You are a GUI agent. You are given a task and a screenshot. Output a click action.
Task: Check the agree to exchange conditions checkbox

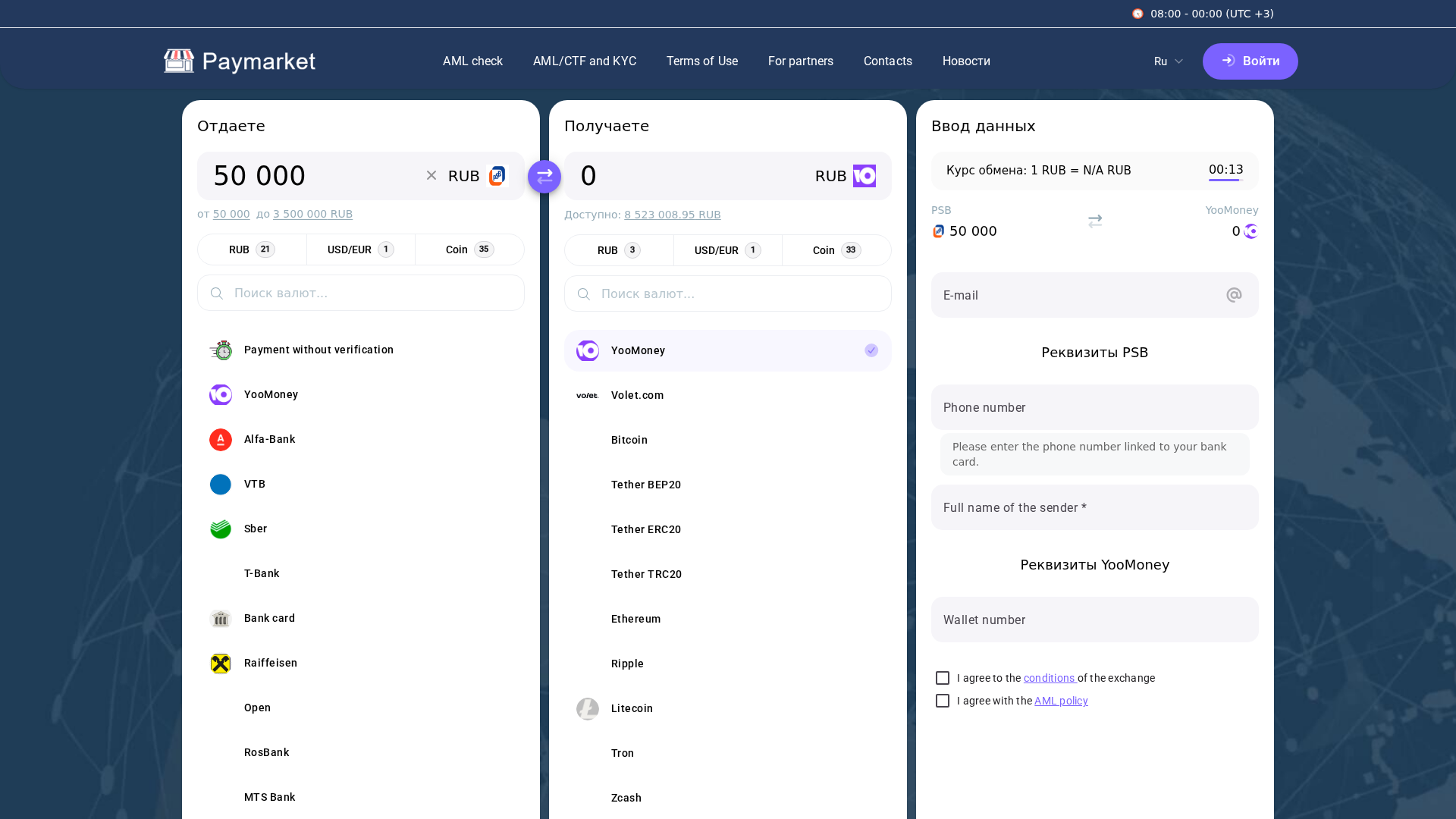point(943,678)
